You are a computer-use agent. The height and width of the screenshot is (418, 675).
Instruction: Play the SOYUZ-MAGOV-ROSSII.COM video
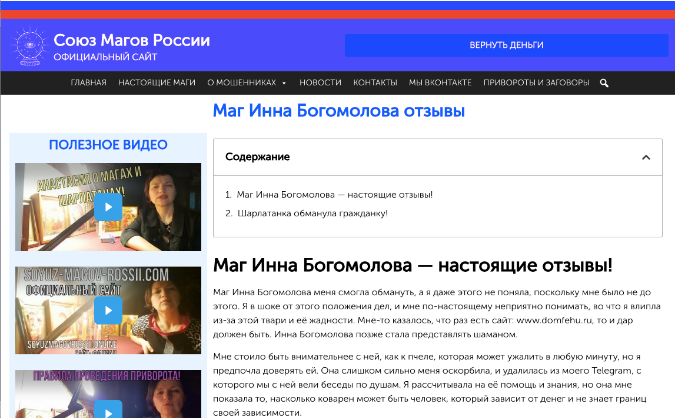(x=108, y=310)
